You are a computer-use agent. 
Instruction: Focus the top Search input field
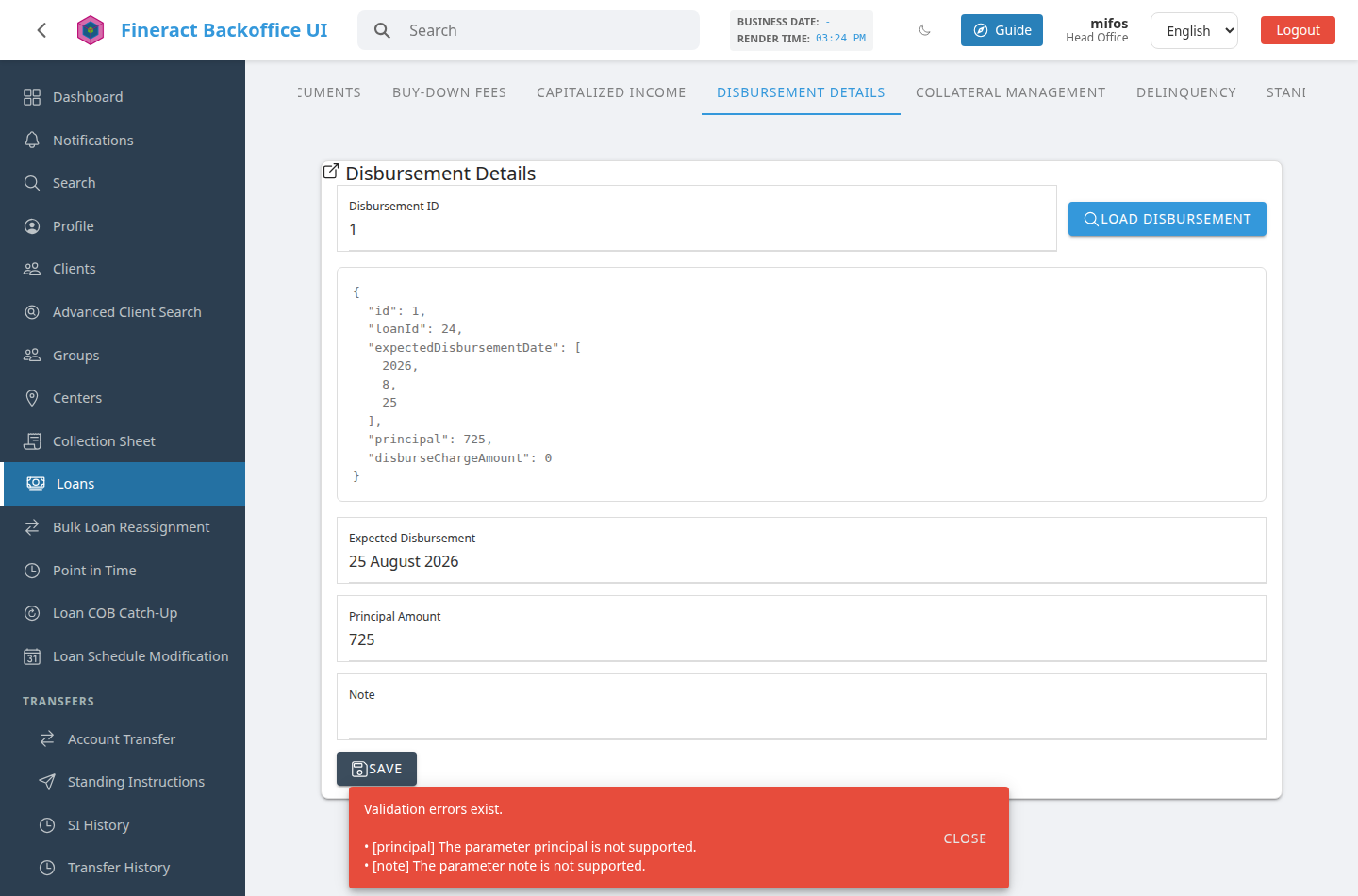528,30
